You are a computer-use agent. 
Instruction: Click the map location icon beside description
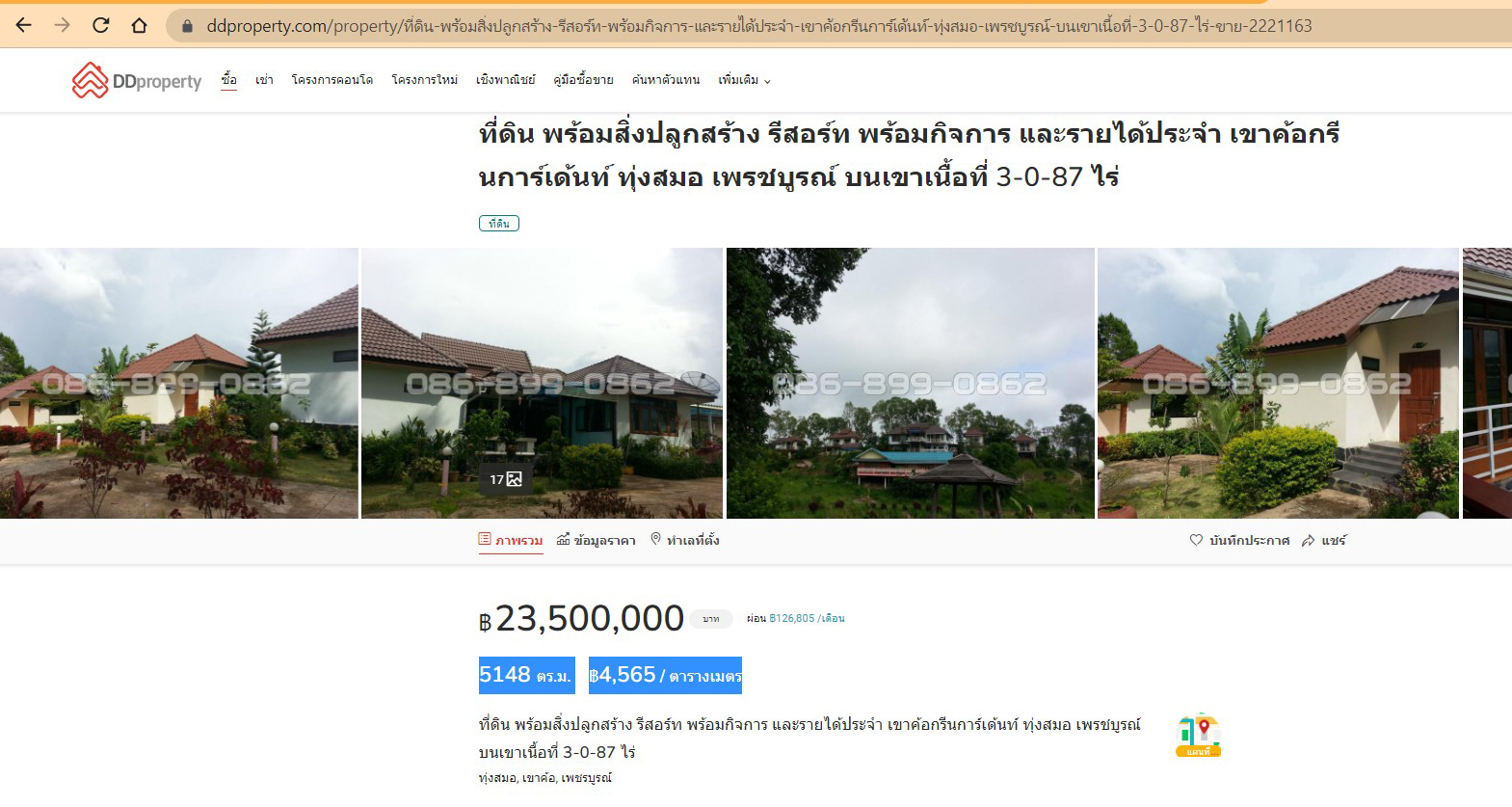[x=1198, y=736]
